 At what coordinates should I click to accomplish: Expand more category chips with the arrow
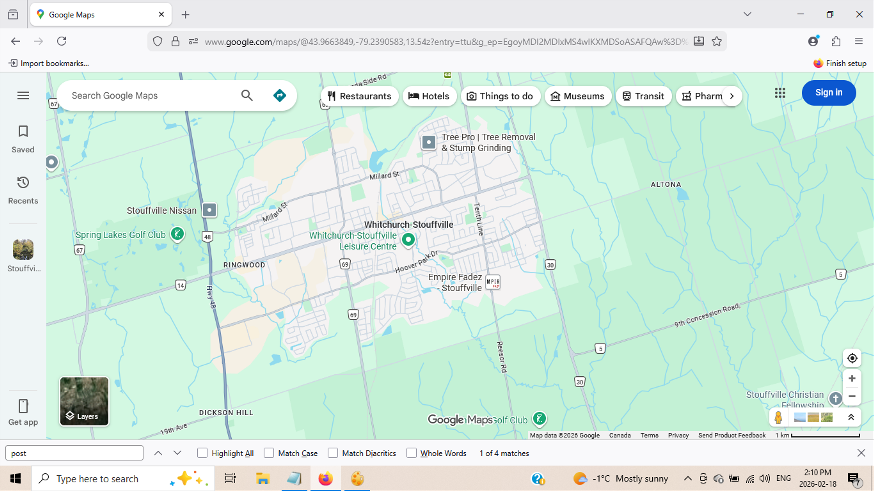731,96
